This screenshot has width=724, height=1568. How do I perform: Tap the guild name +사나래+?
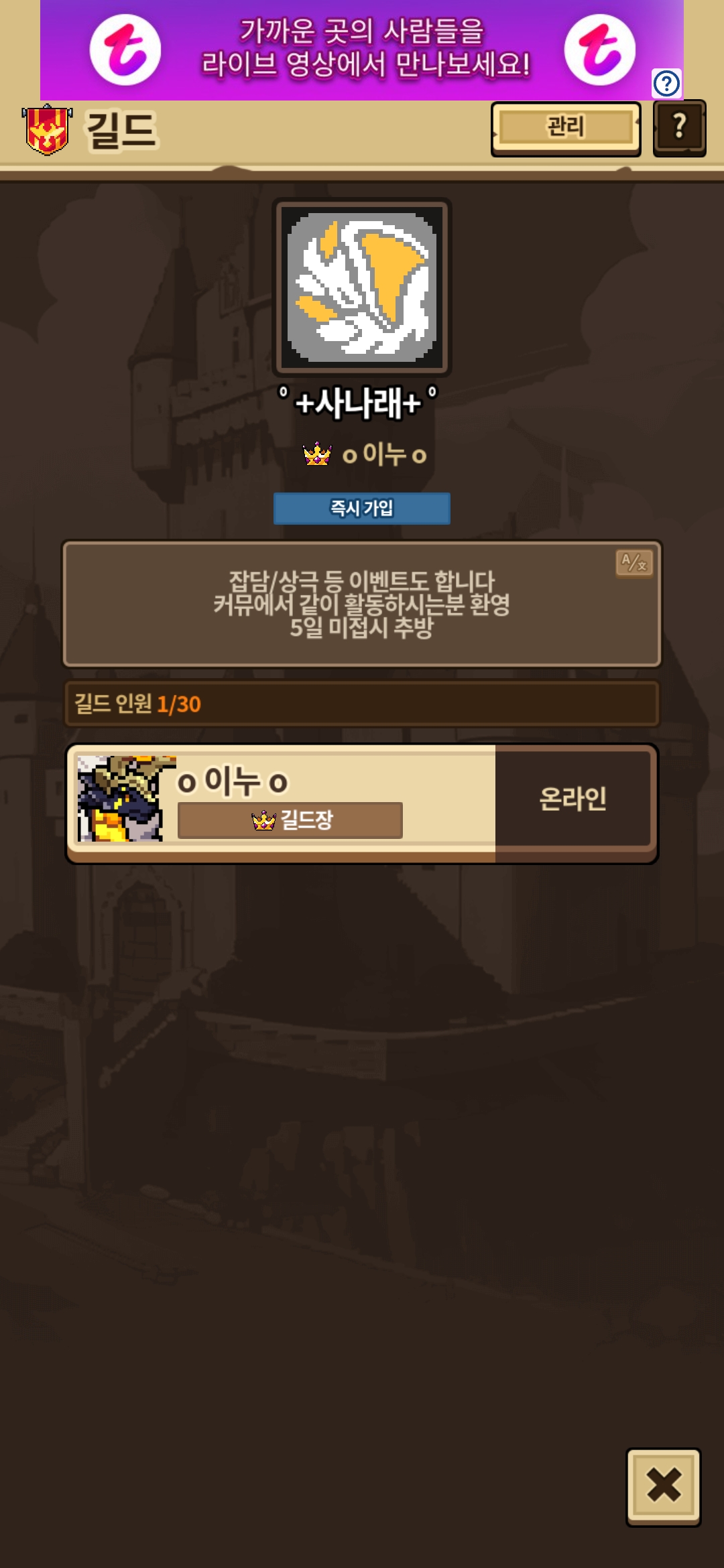(x=358, y=403)
